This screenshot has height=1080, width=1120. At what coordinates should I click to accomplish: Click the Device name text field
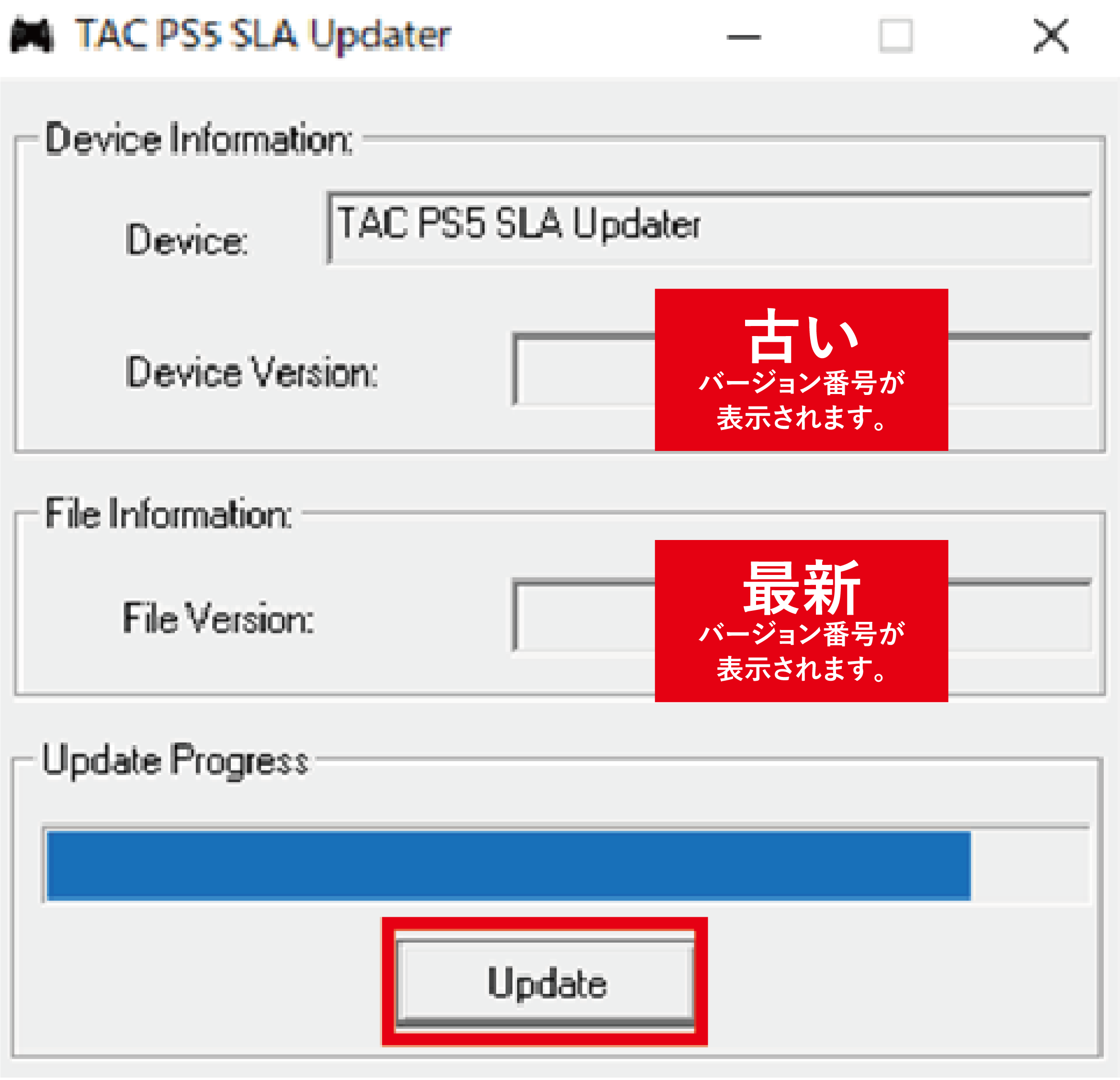709,227
